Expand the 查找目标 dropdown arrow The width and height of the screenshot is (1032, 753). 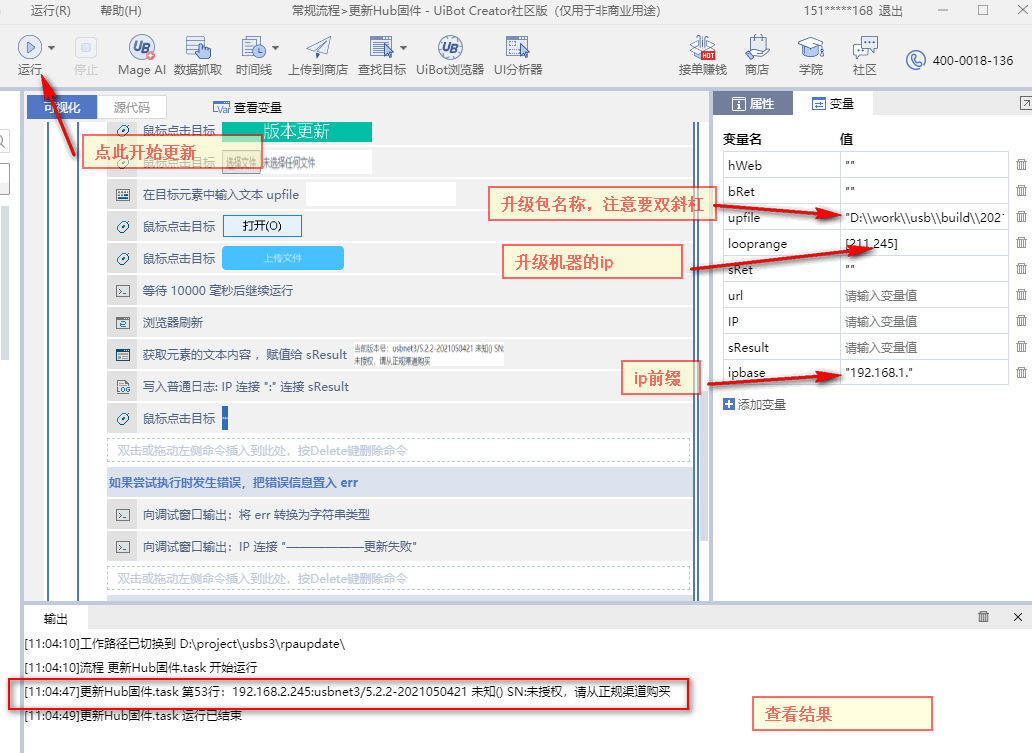click(x=403, y=48)
